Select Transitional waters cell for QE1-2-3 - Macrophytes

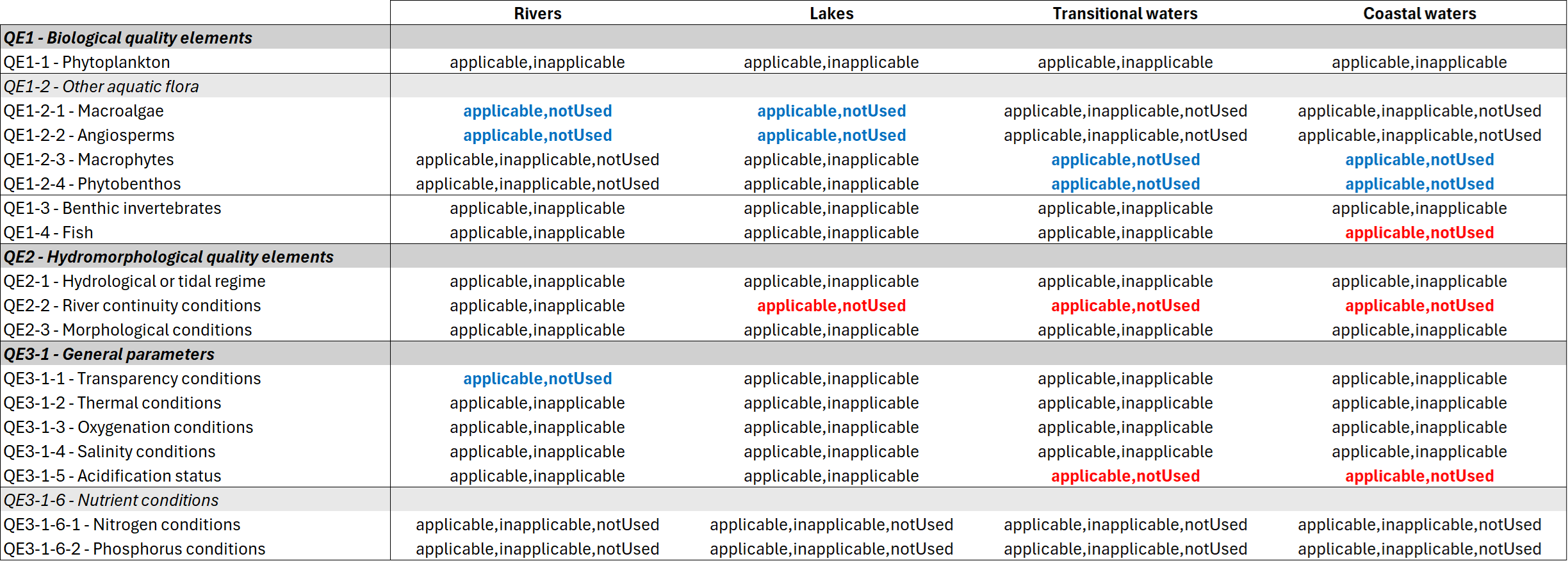coord(1125,159)
